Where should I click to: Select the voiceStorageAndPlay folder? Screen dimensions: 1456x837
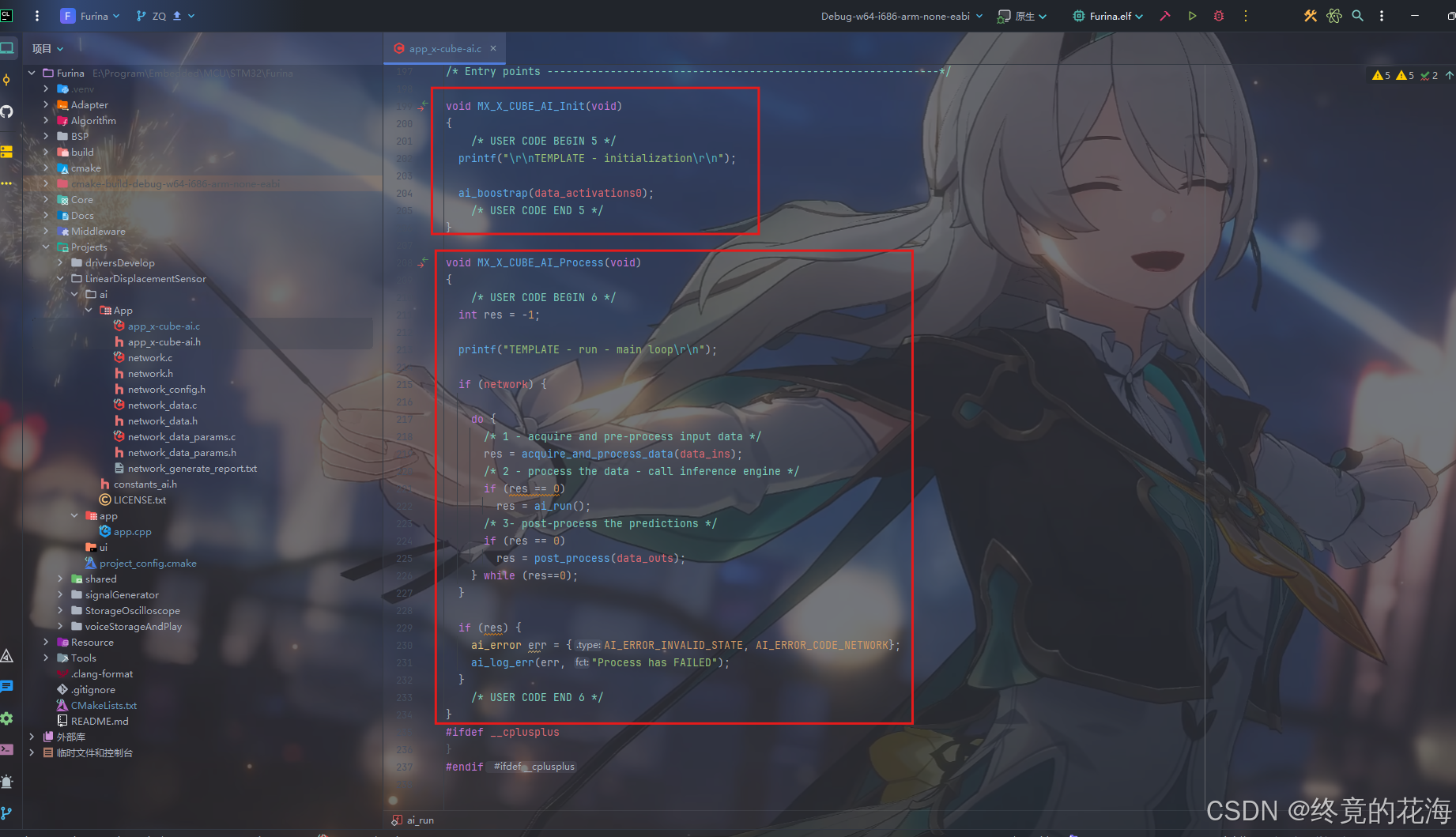click(x=134, y=627)
